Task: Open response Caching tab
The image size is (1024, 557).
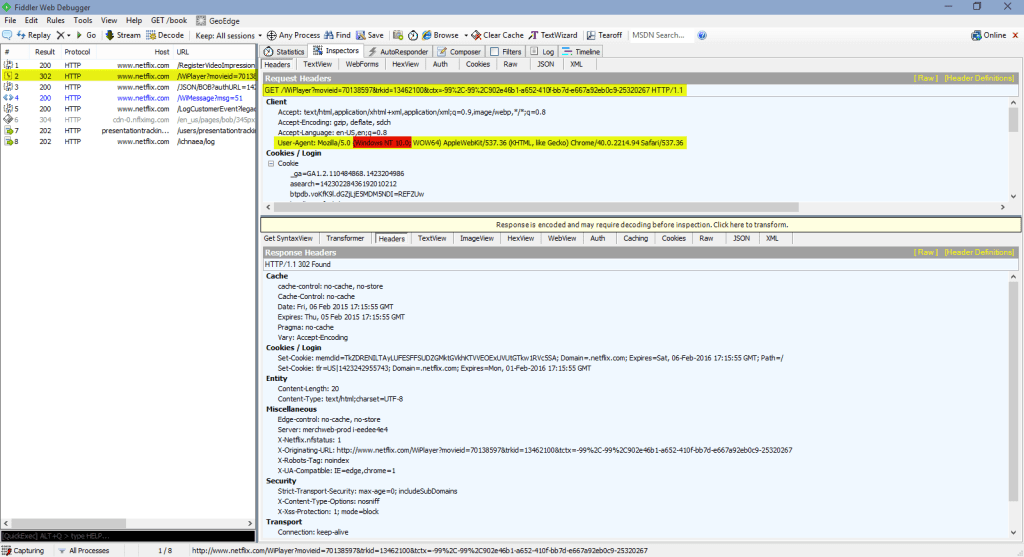Action: coord(635,238)
